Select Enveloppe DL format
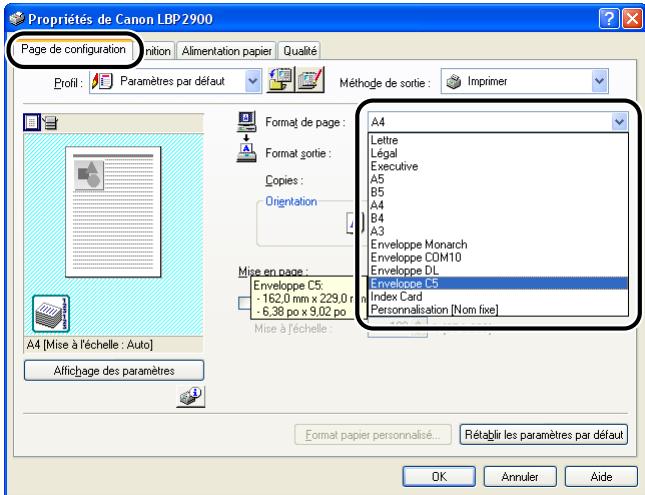The width and height of the screenshot is (645, 495). [498, 270]
